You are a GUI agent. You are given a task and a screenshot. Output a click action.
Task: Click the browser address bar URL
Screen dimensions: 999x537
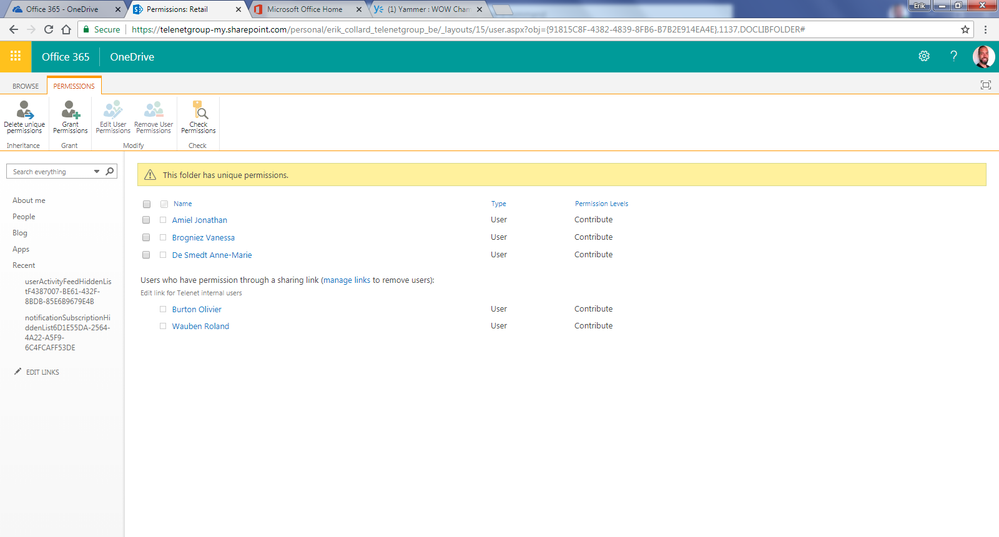click(x=468, y=29)
